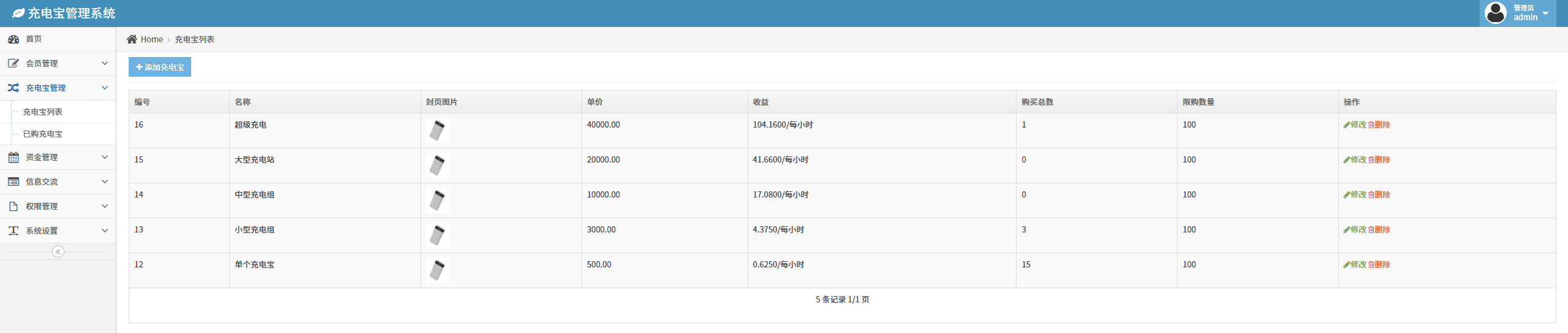Delete row 16 超级充电 via 删除
This screenshot has width=1568, height=333.
[x=1379, y=124]
